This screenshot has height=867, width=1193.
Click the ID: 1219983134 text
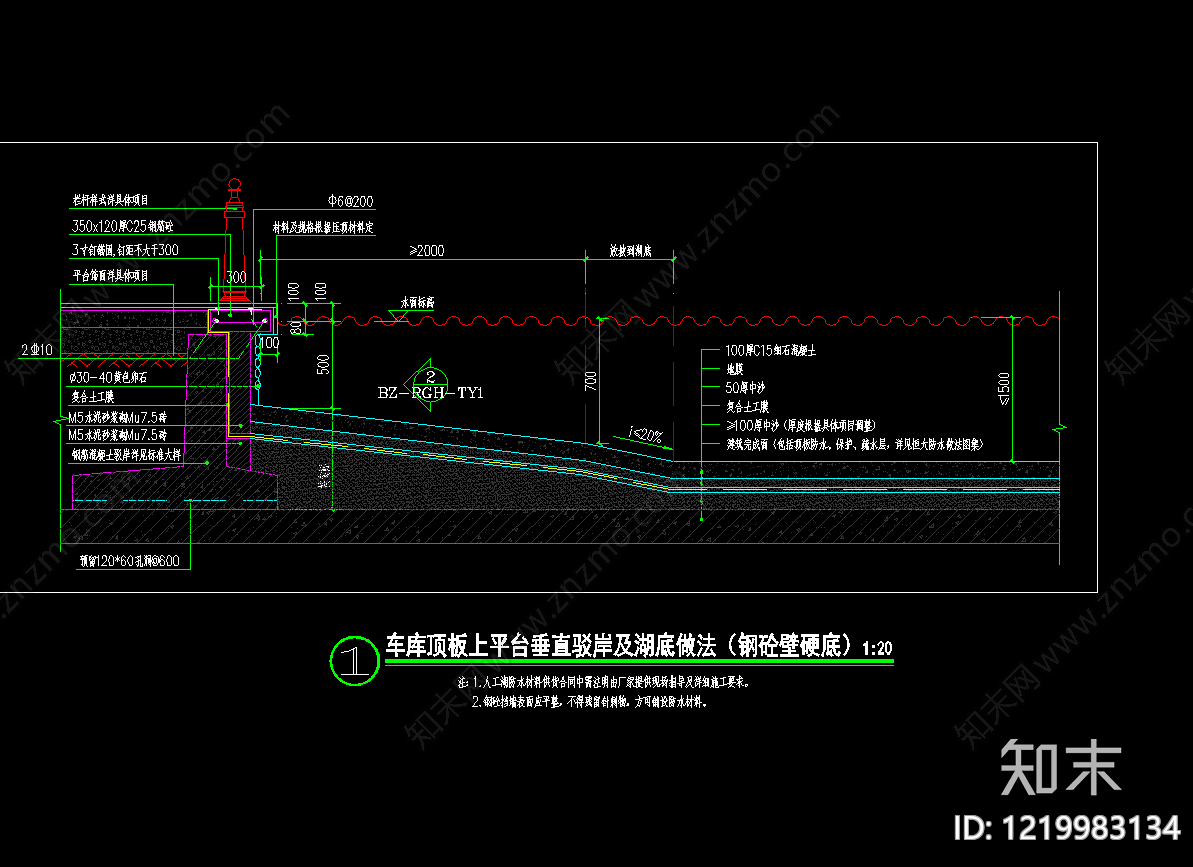click(1067, 828)
